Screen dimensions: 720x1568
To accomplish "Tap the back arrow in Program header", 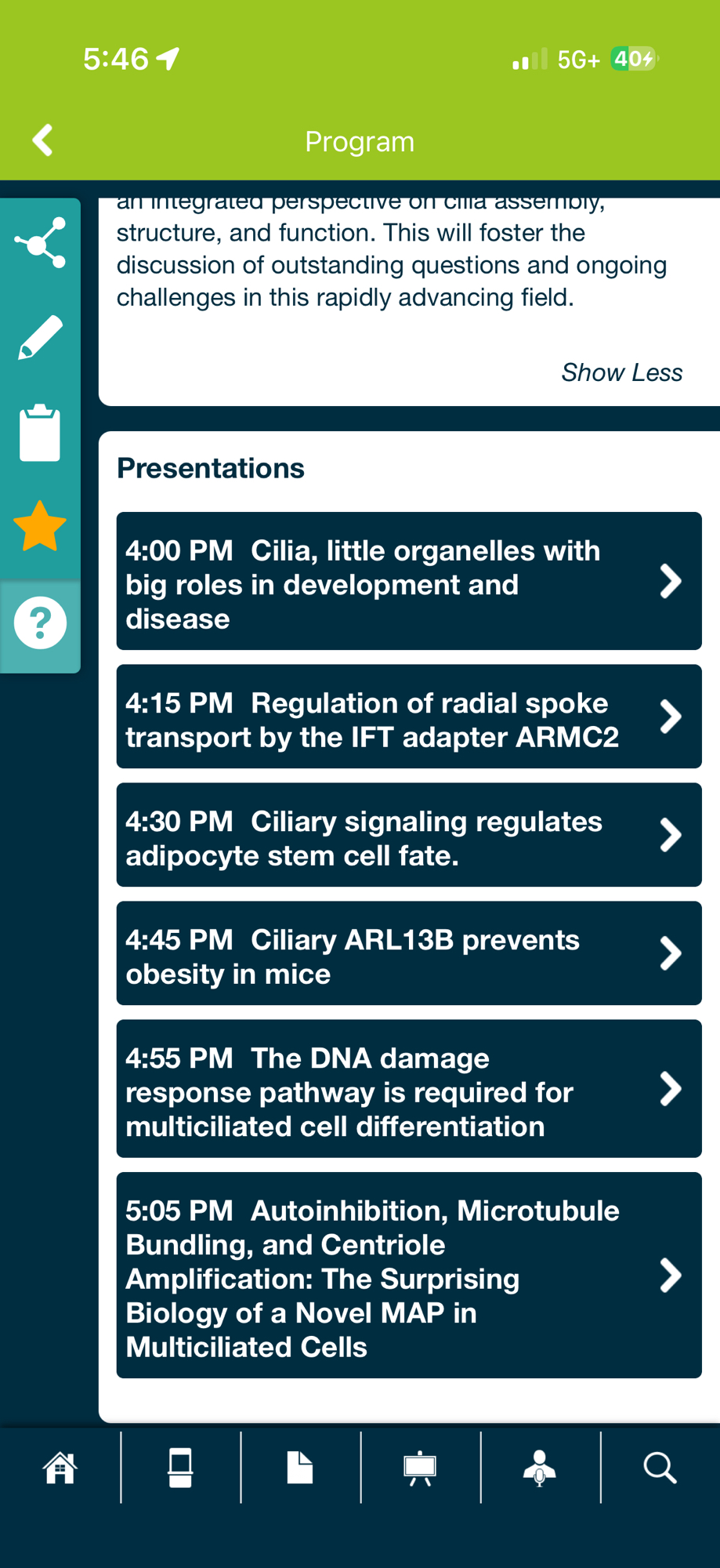I will tap(43, 141).
